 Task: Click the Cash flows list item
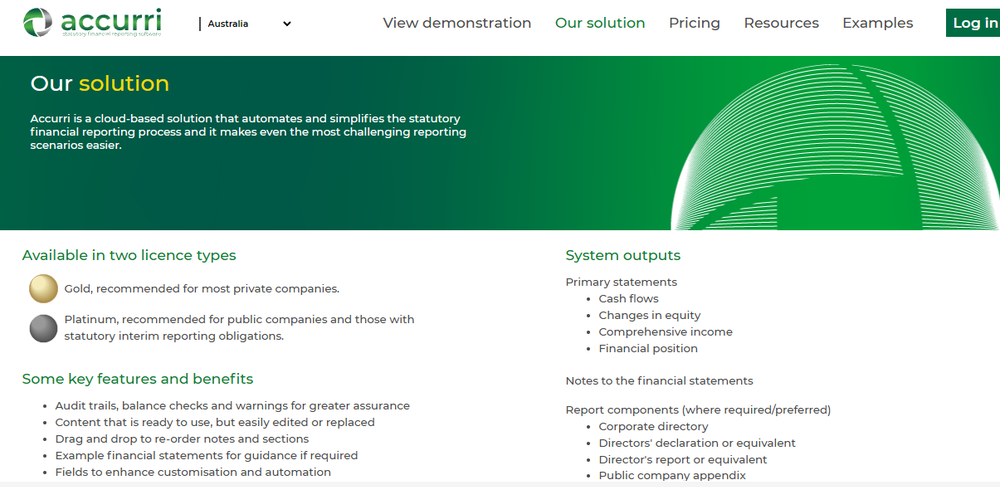click(x=628, y=299)
